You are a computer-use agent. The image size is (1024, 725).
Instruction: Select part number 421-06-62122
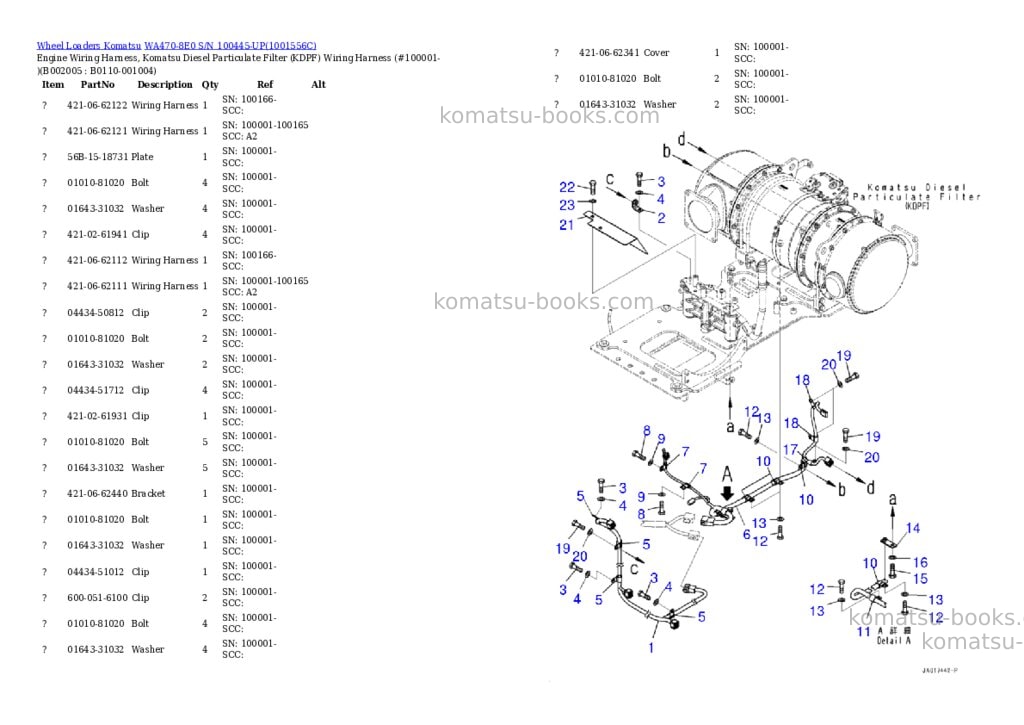(x=97, y=105)
